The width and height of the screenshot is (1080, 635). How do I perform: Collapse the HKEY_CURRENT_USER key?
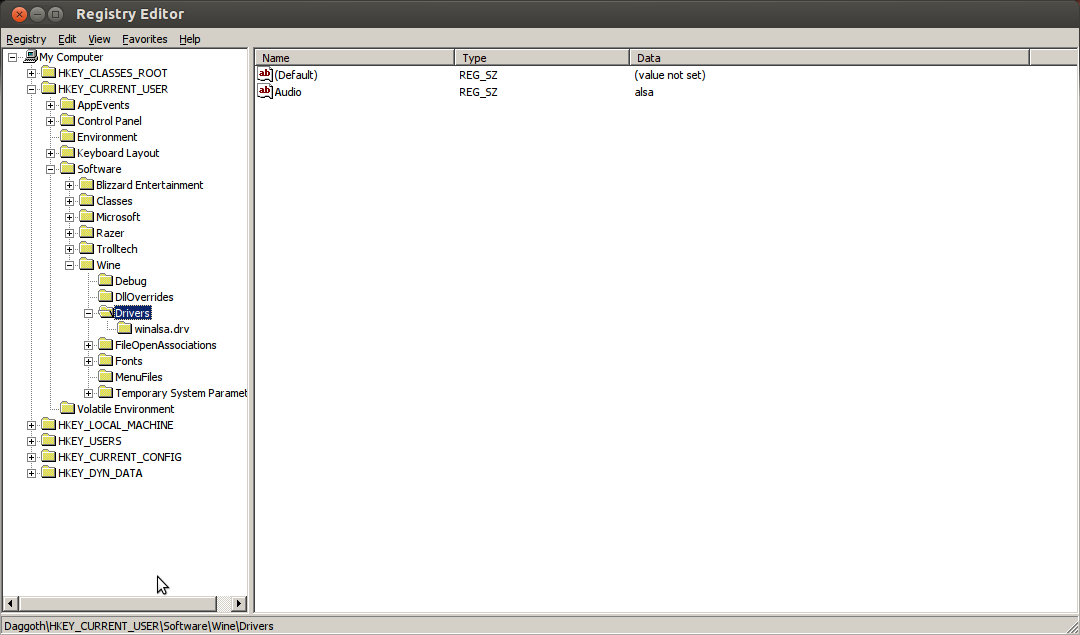click(32, 89)
